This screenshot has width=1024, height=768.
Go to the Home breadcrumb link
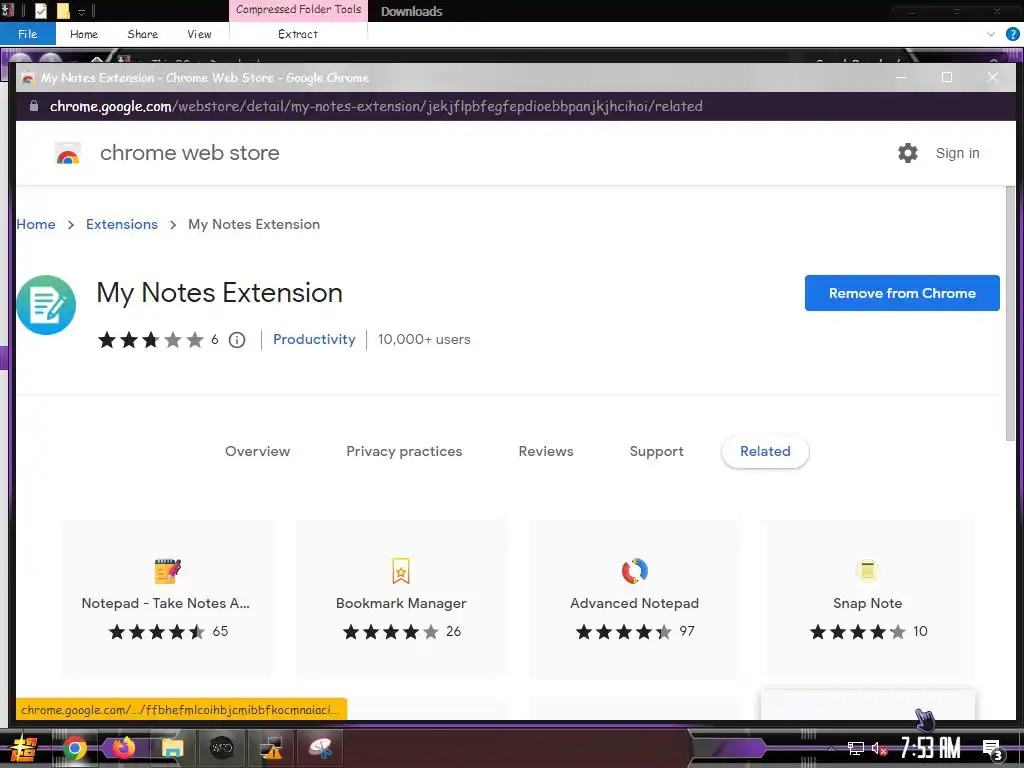36,224
